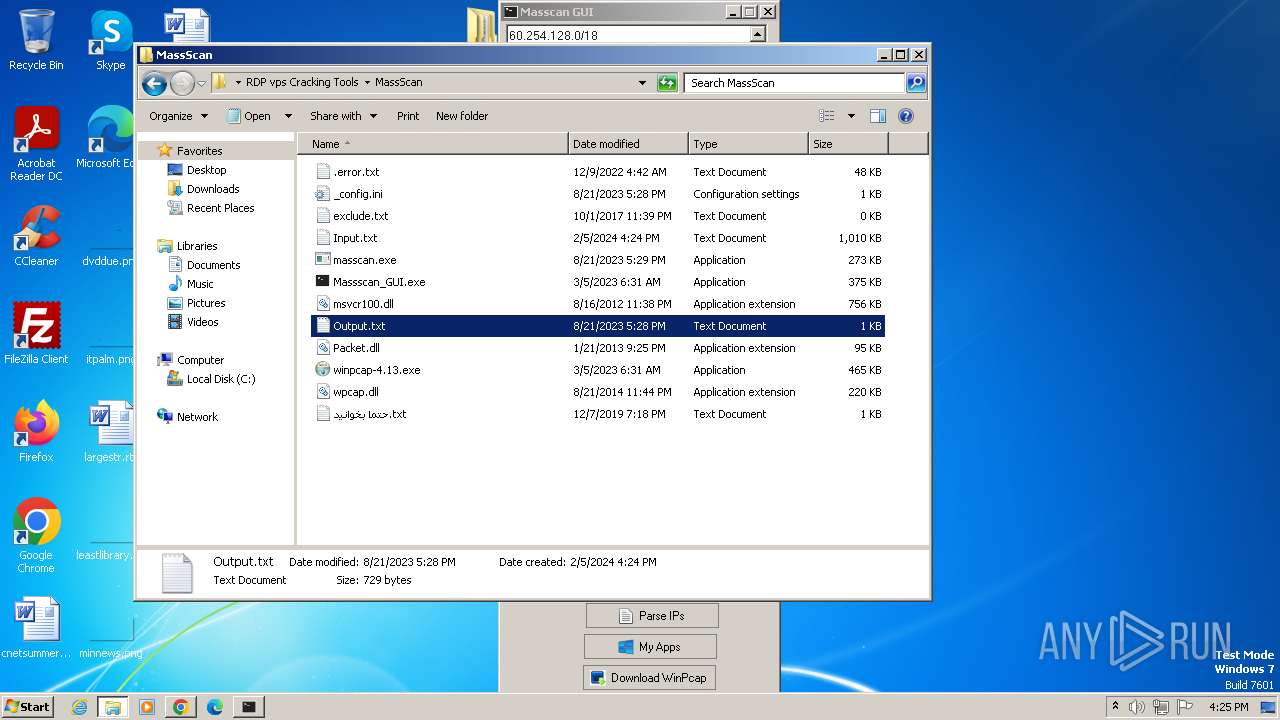Go back with the Explorer Back arrow

tap(154, 83)
